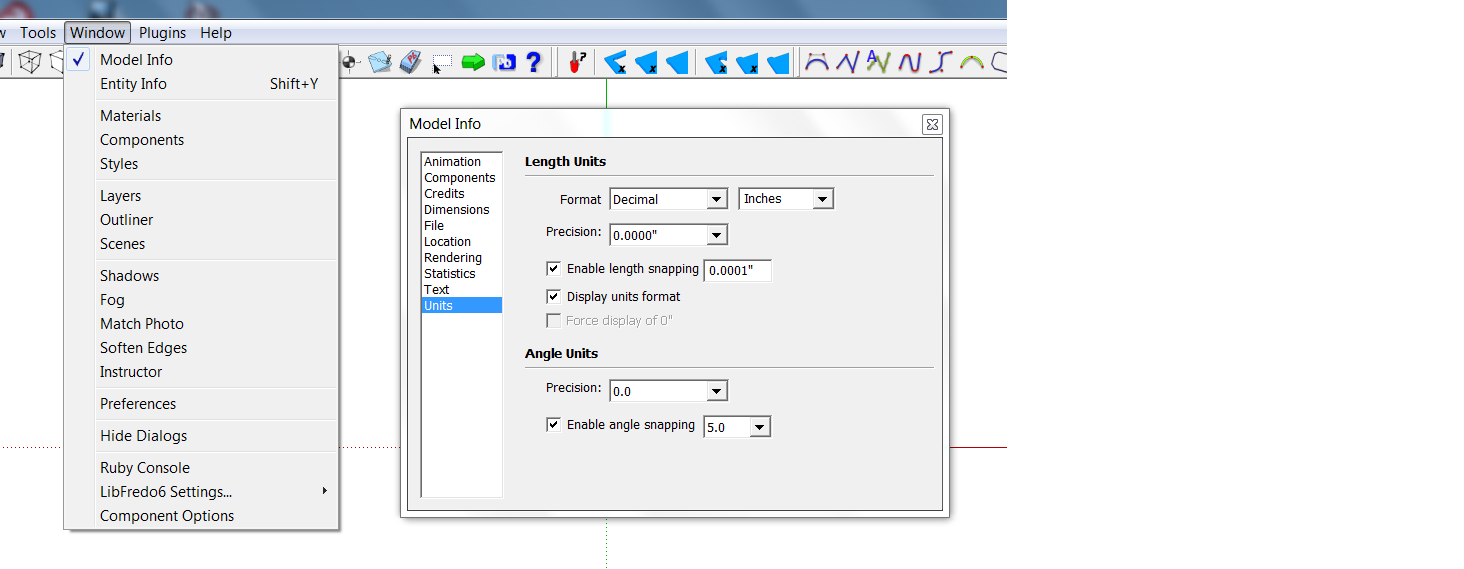Select Dimensions in Model Info list

[x=456, y=210]
